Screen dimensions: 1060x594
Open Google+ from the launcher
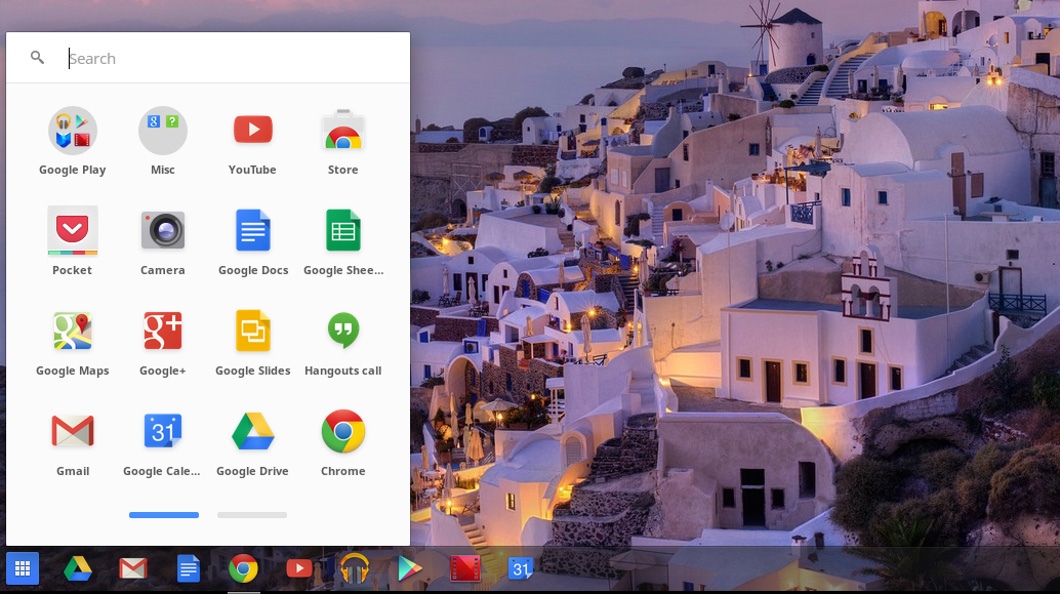click(162, 330)
